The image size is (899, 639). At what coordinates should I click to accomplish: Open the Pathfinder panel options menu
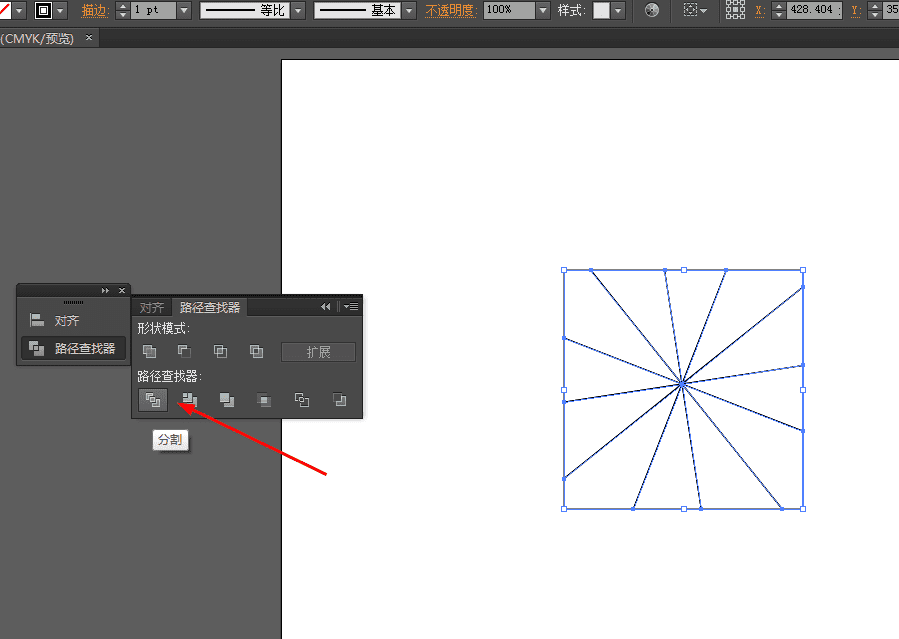tap(351, 307)
